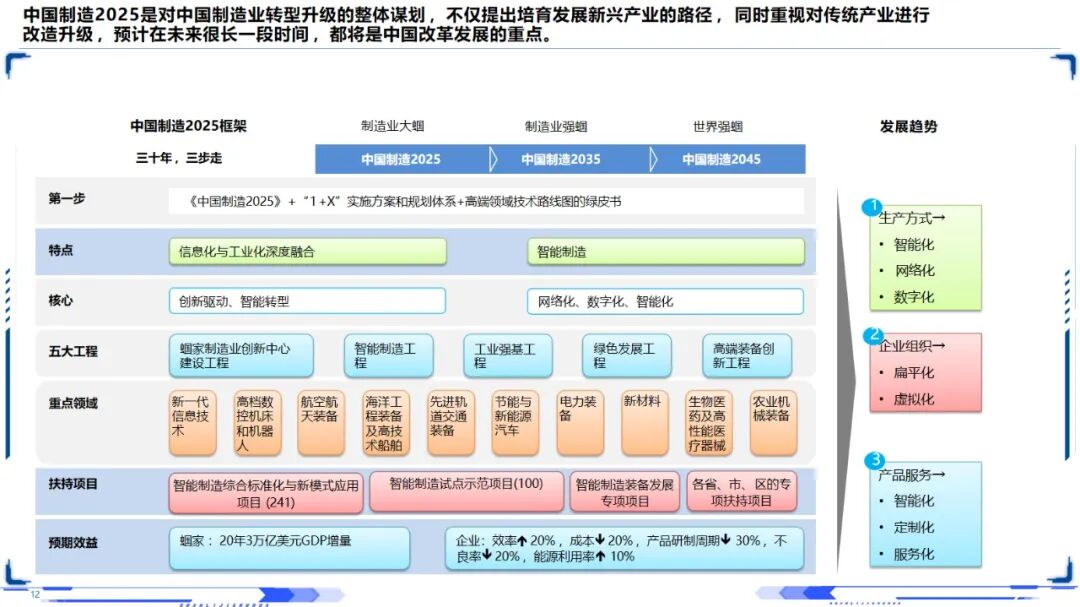Click the row label 第一步

click(x=67, y=199)
